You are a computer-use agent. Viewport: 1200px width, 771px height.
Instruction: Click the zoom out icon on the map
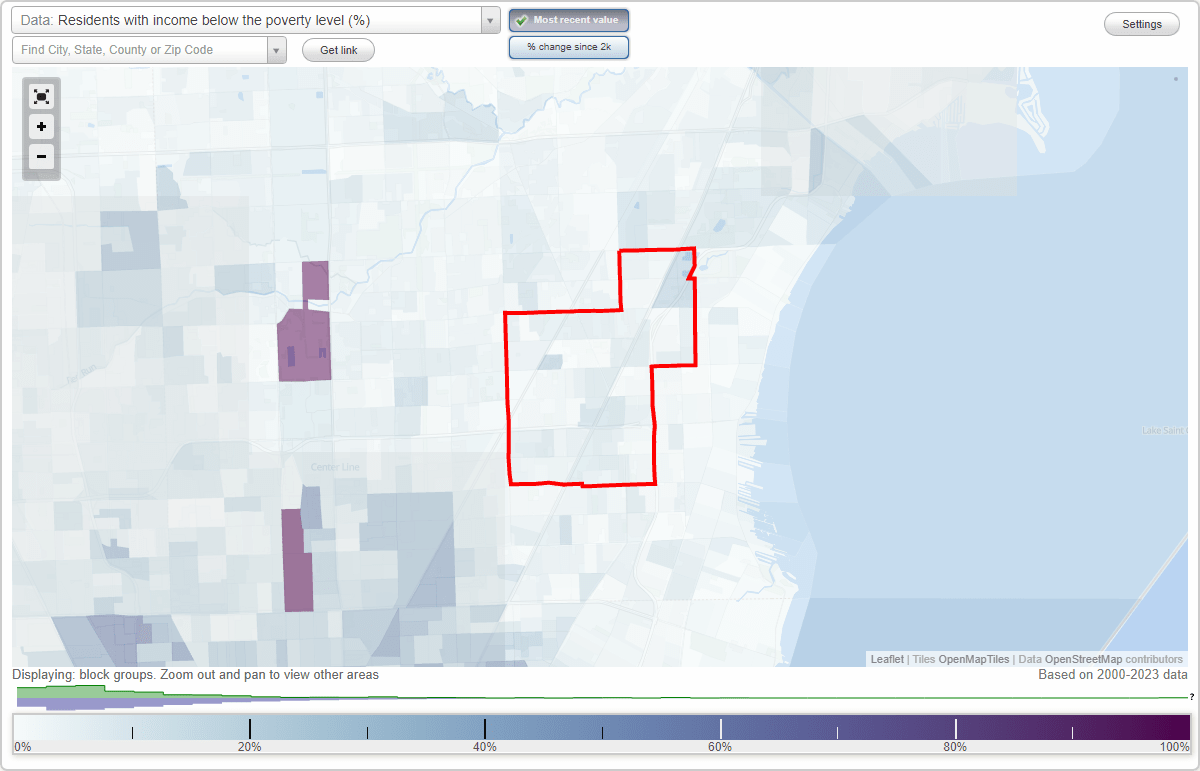pos(41,157)
